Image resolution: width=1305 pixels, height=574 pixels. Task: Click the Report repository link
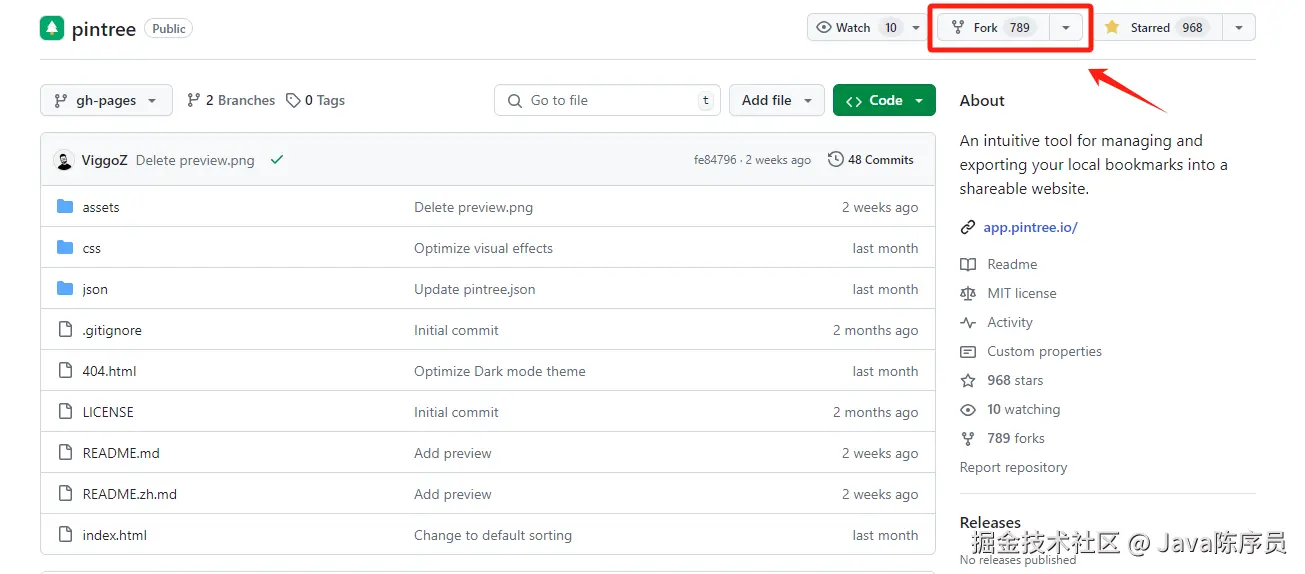coord(1013,467)
